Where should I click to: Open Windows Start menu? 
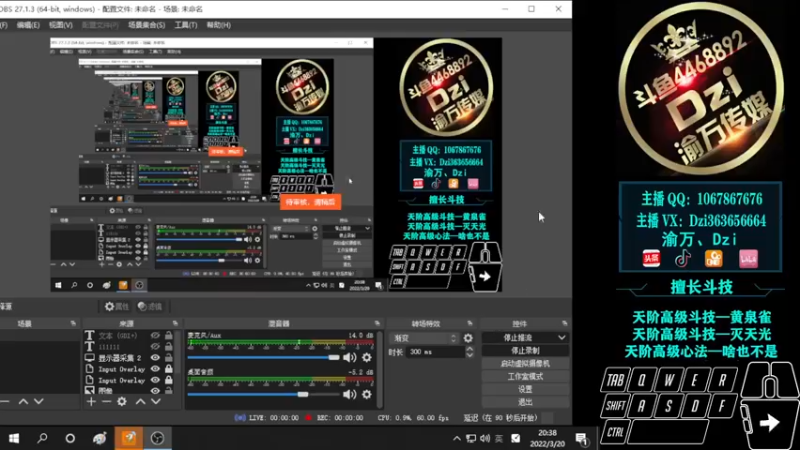(14, 438)
